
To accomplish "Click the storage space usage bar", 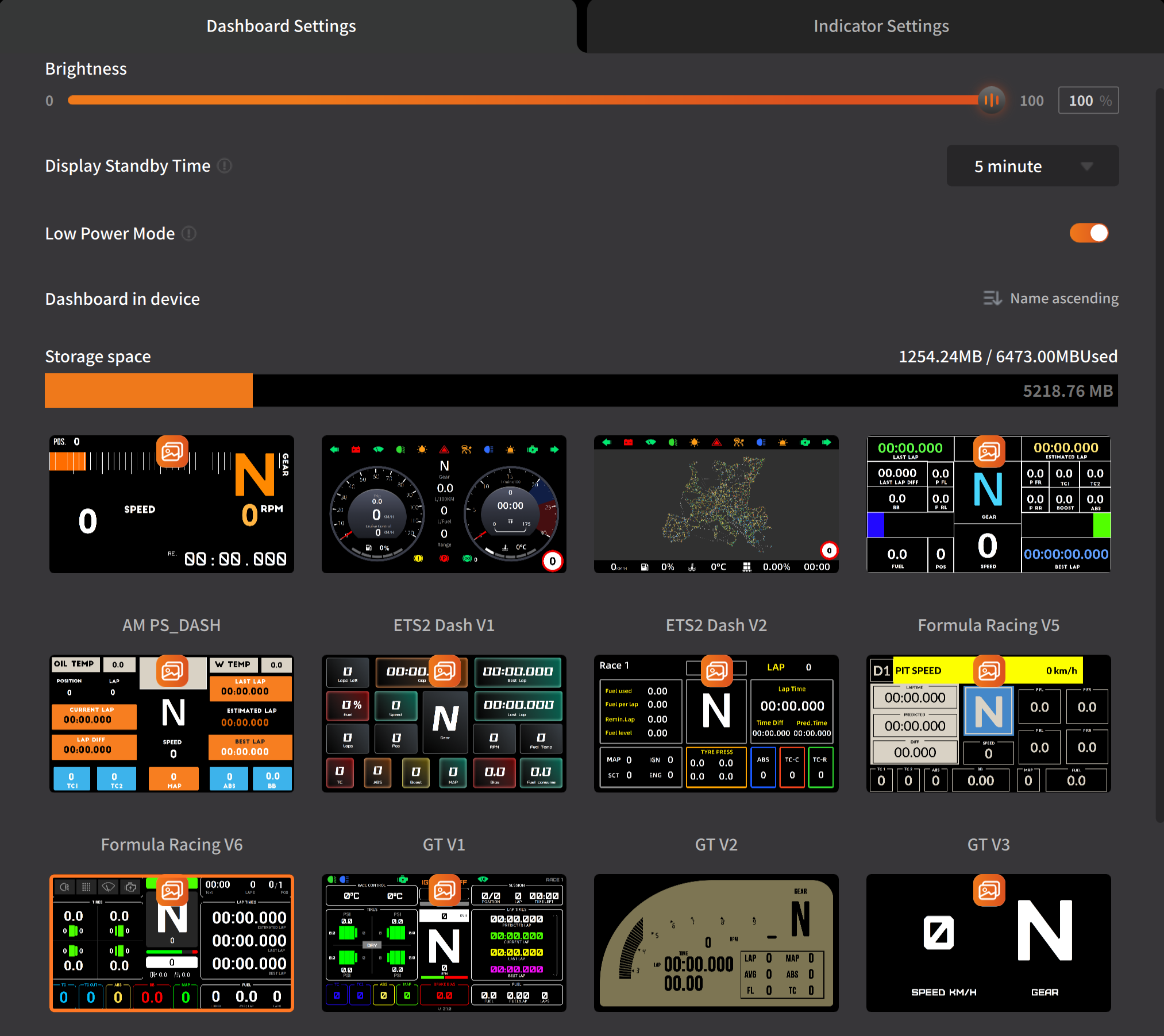I will point(581,391).
